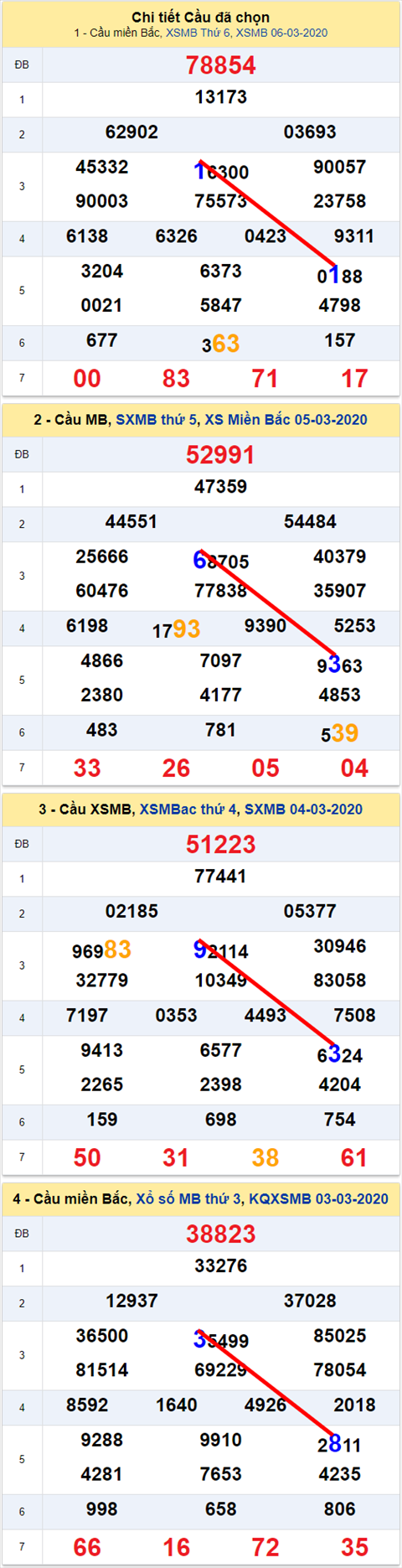Click the number 03693
Viewport: 402px width, 1568px height.
(310, 132)
